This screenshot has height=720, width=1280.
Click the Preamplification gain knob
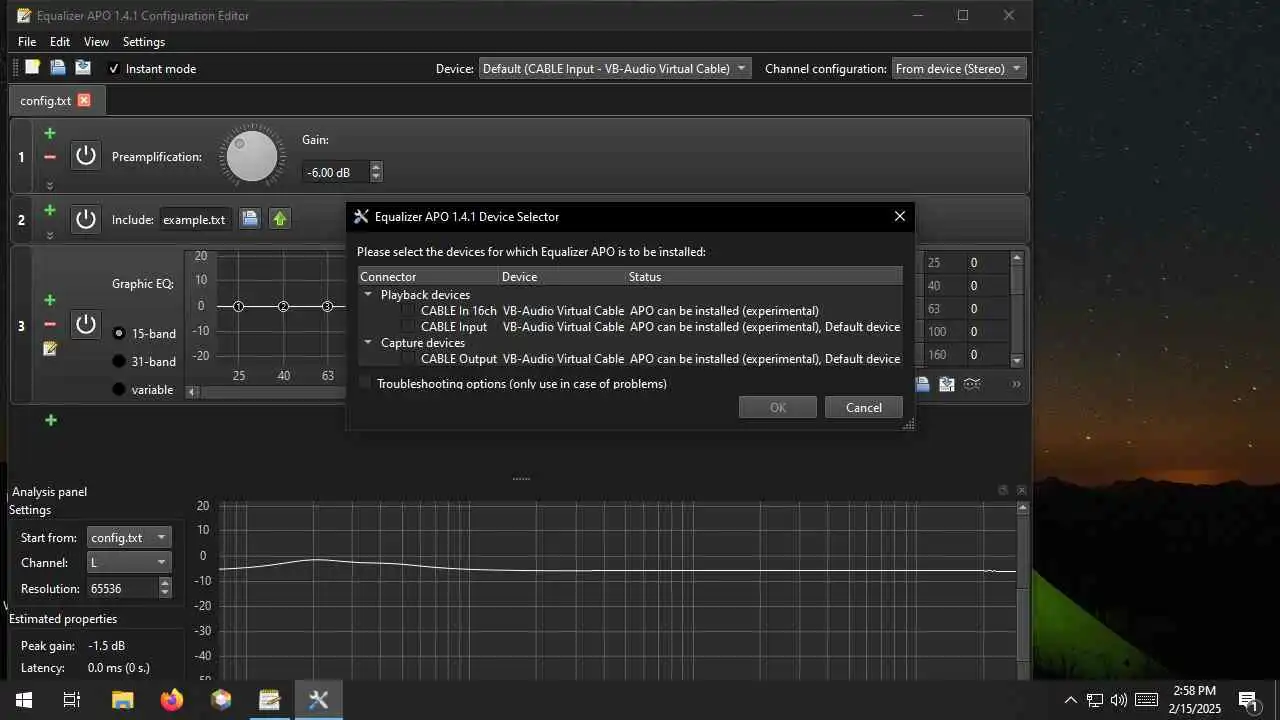coord(252,156)
